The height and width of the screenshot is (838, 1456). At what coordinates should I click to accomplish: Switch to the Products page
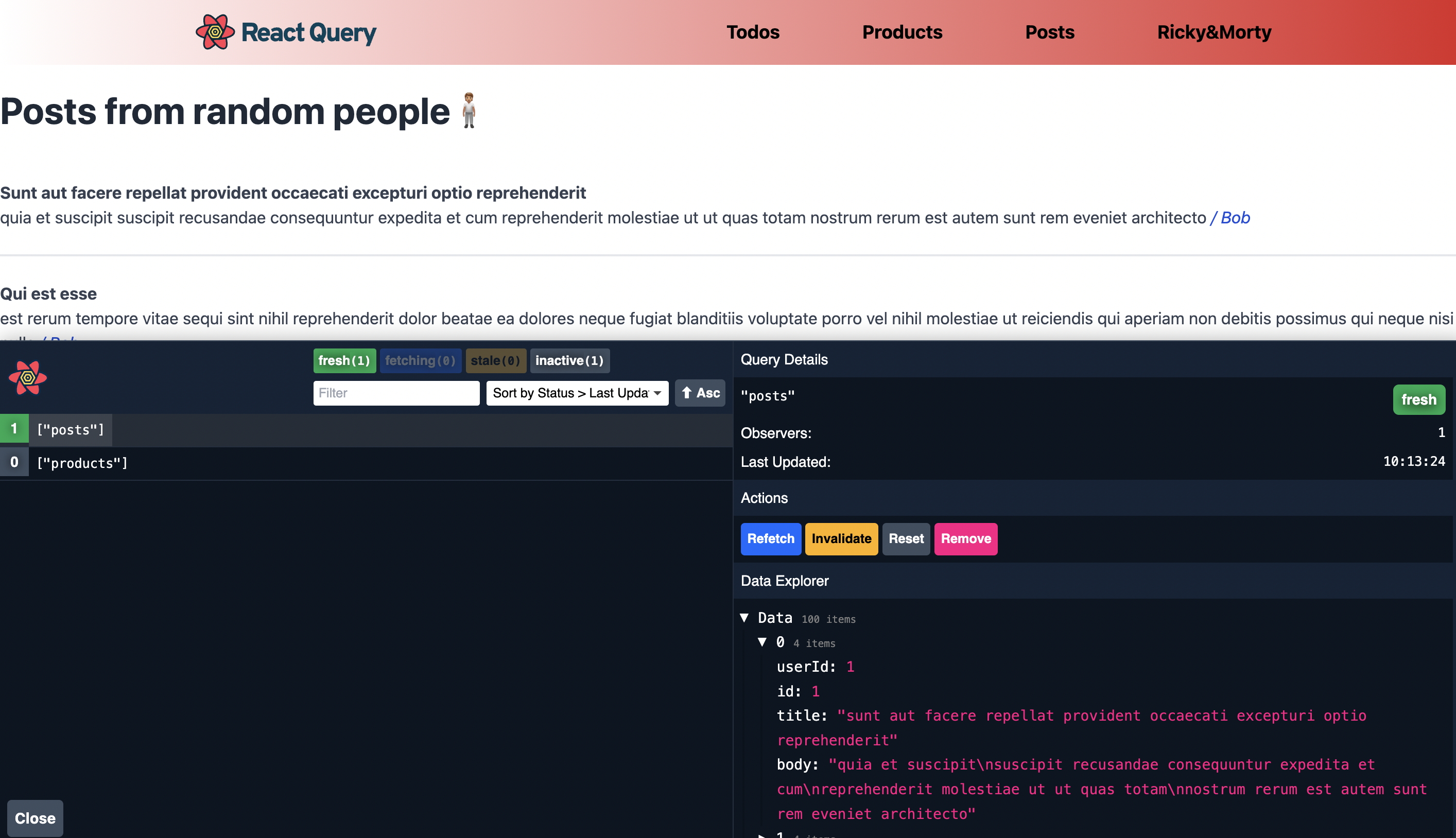tap(902, 32)
